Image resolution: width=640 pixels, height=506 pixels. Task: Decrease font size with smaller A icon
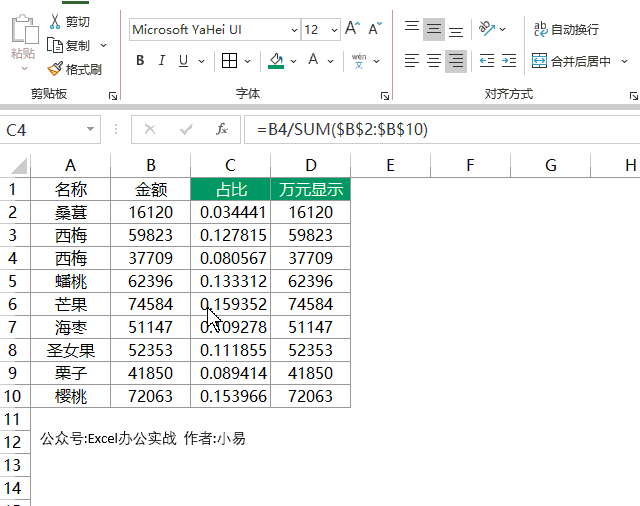click(375, 29)
